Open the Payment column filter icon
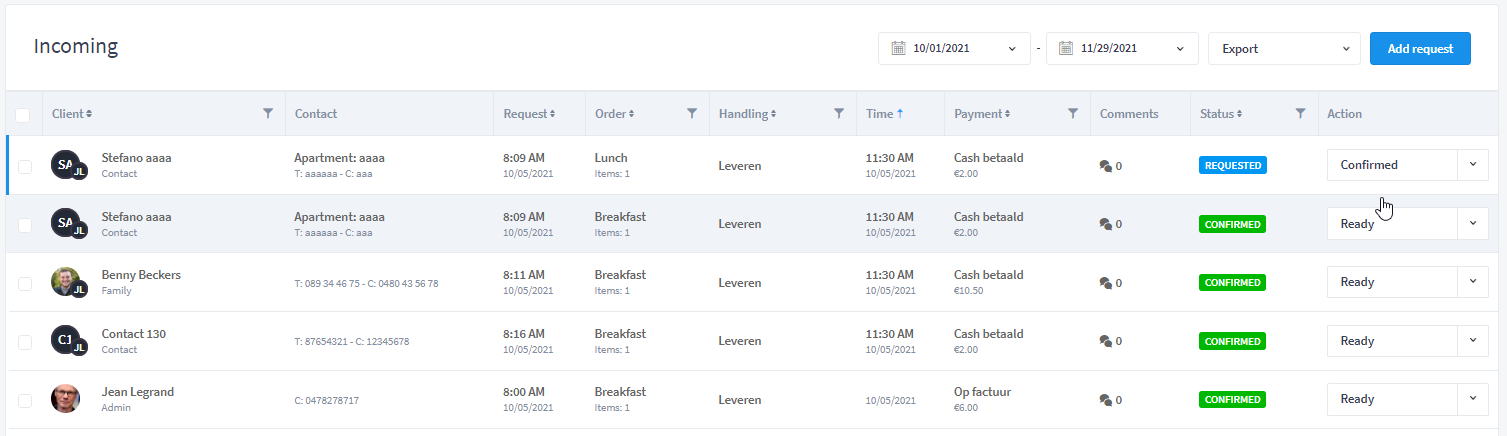The image size is (1507, 436). (1072, 114)
